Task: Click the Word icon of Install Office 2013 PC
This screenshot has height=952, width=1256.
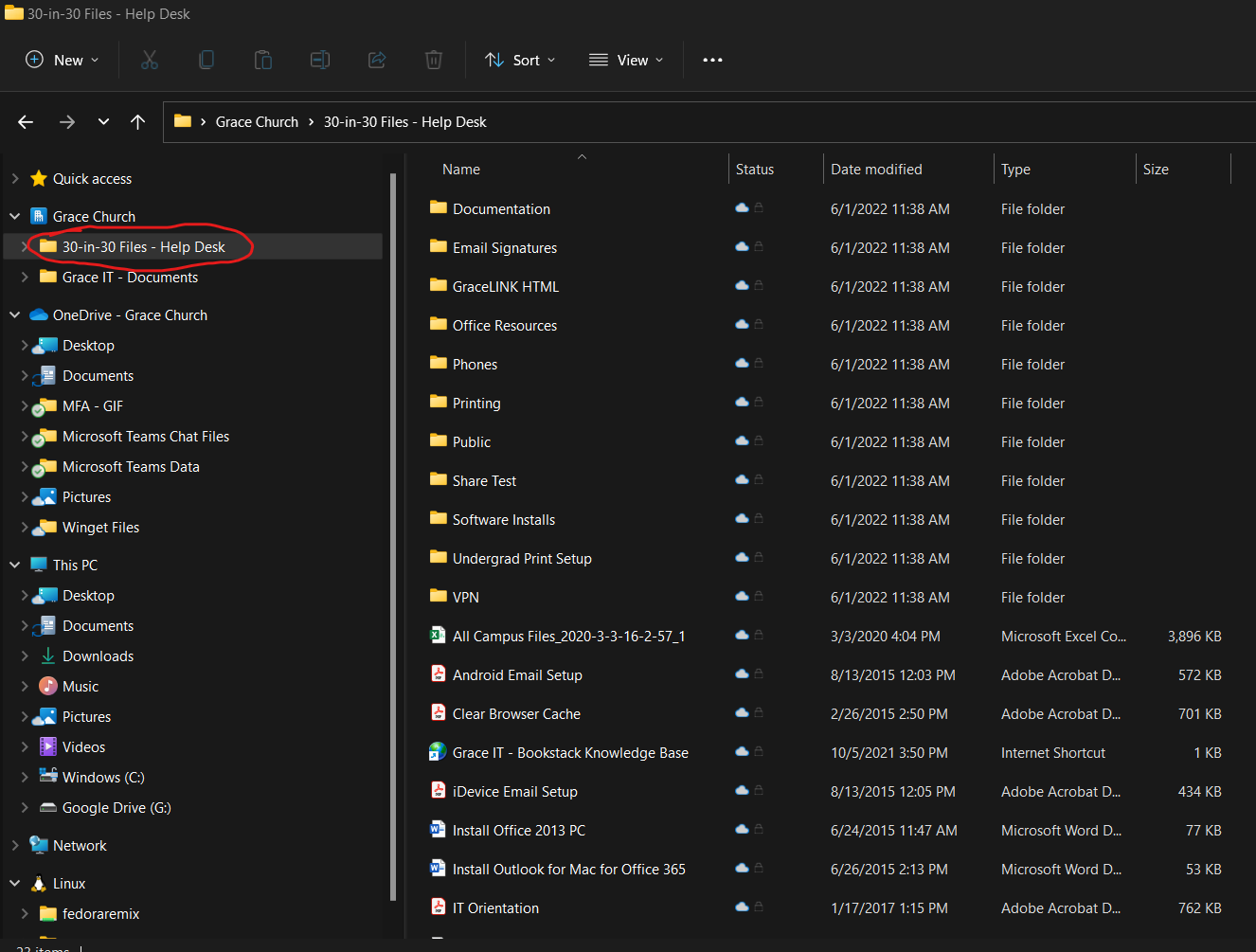Action: tap(438, 830)
